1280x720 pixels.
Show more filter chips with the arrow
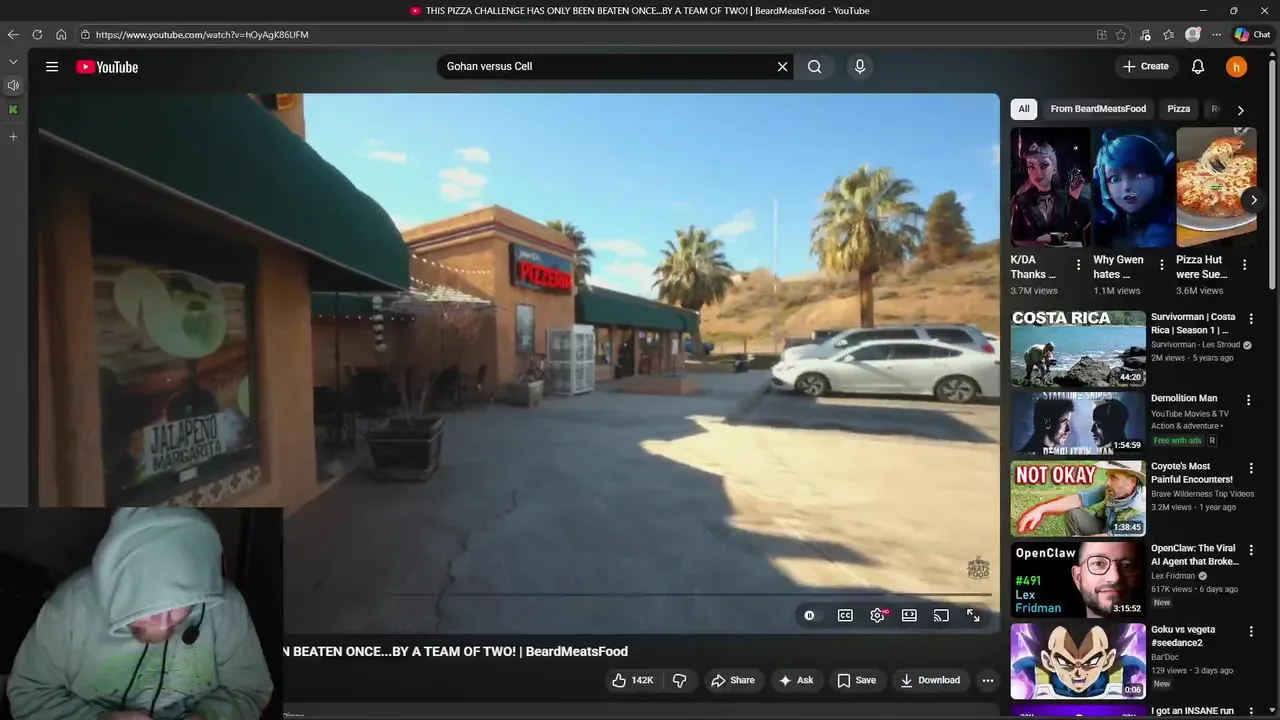1240,110
